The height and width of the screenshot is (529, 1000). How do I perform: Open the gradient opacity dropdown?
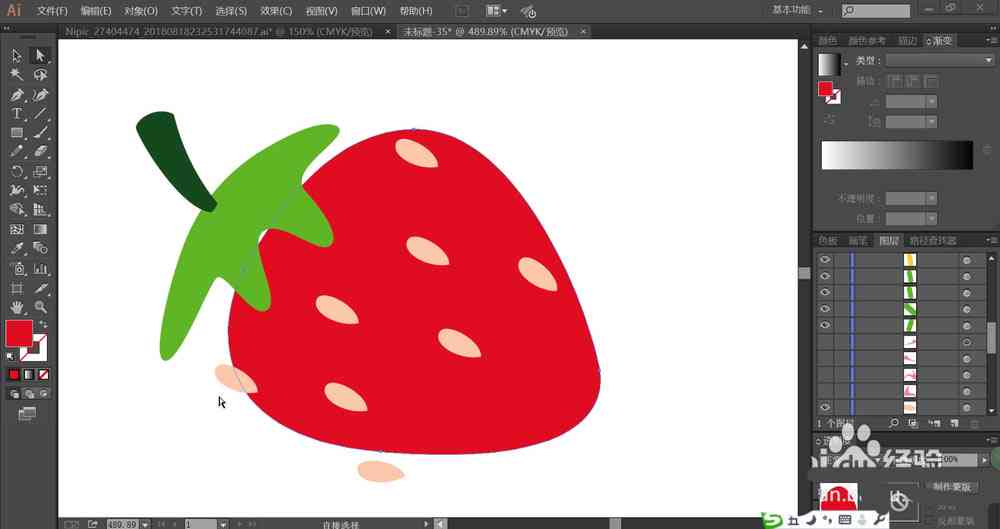pyautogui.click(x=932, y=199)
